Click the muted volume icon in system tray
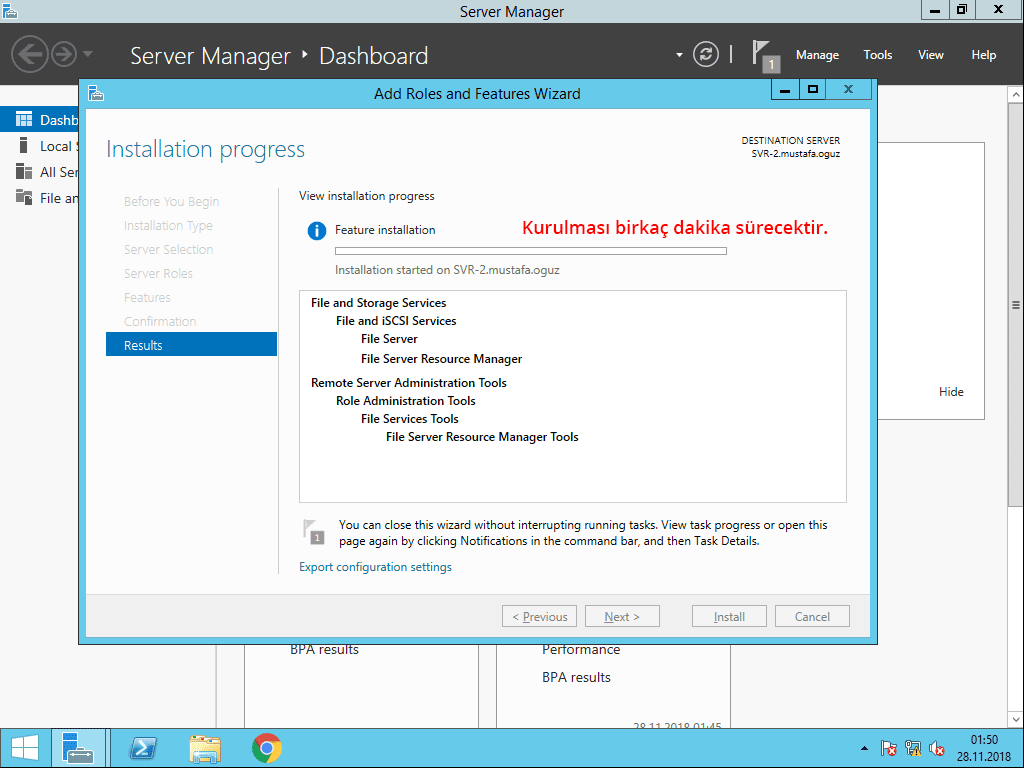This screenshot has width=1024, height=768. coord(937,747)
